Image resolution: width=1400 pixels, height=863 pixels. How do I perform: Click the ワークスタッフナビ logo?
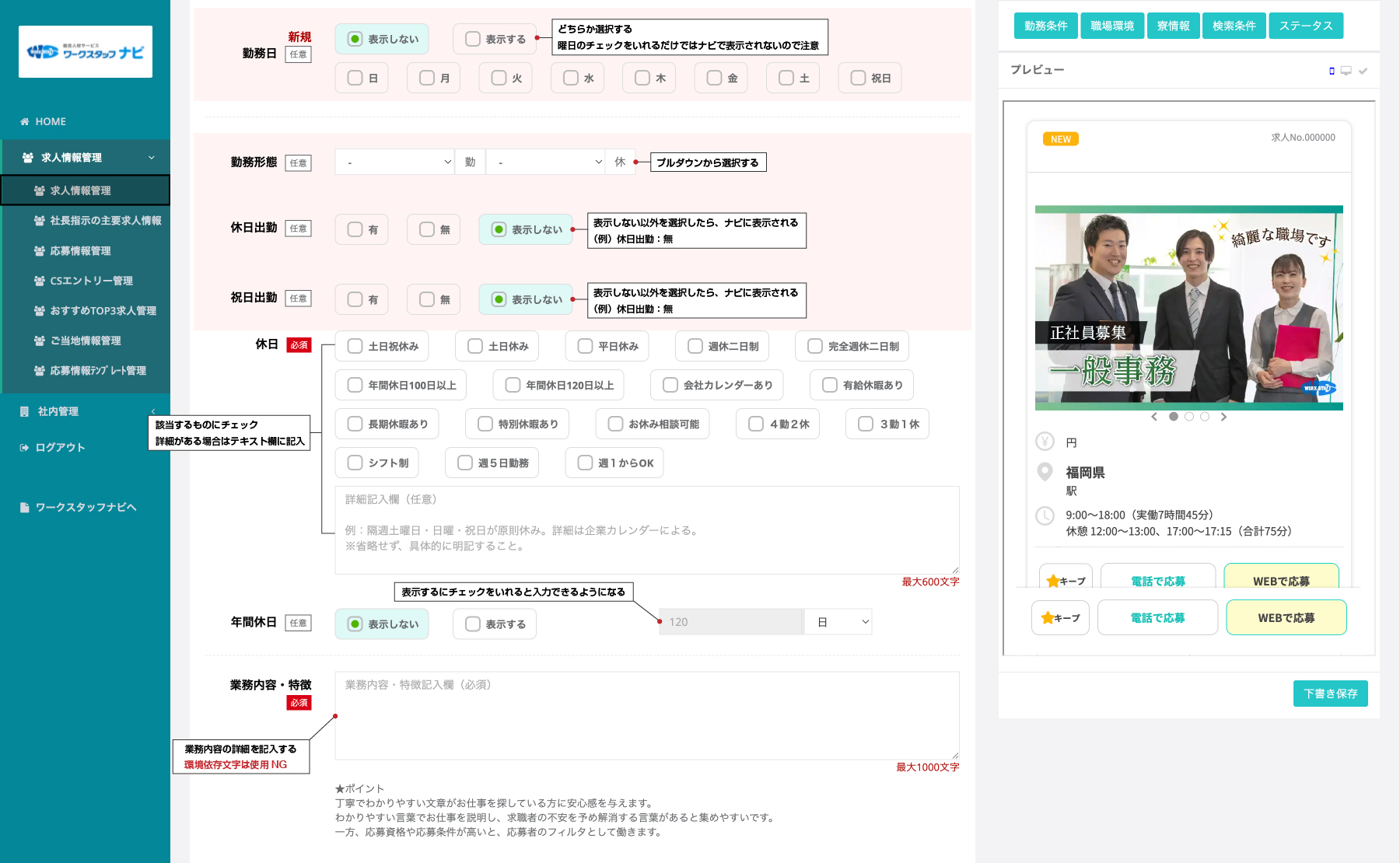86,52
